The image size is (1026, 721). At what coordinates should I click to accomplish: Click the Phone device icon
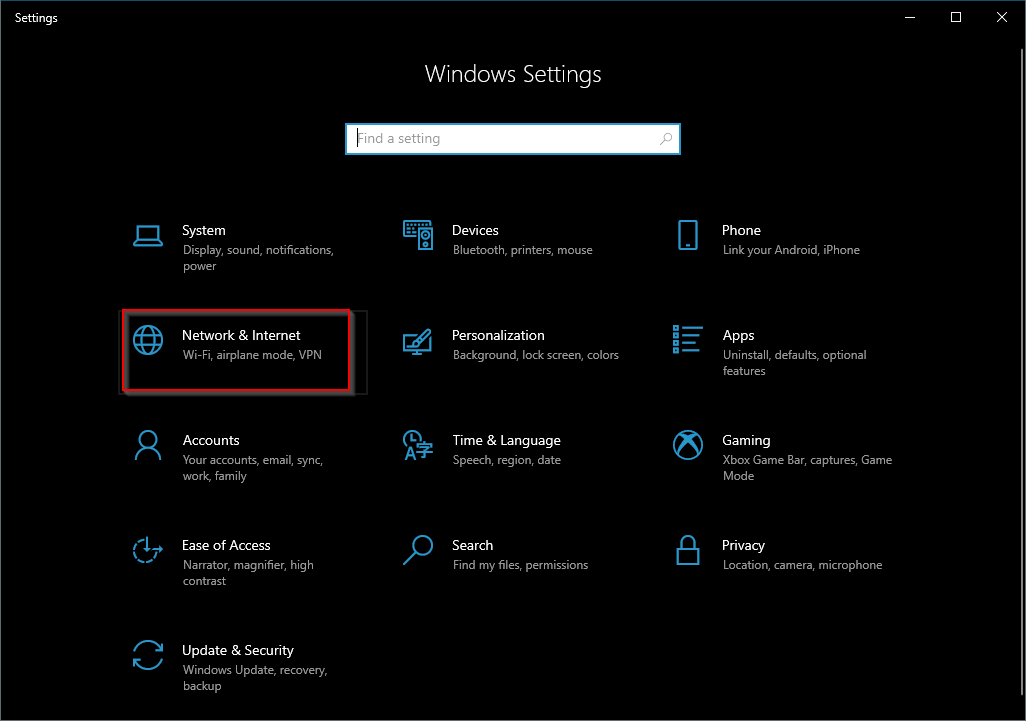point(688,235)
